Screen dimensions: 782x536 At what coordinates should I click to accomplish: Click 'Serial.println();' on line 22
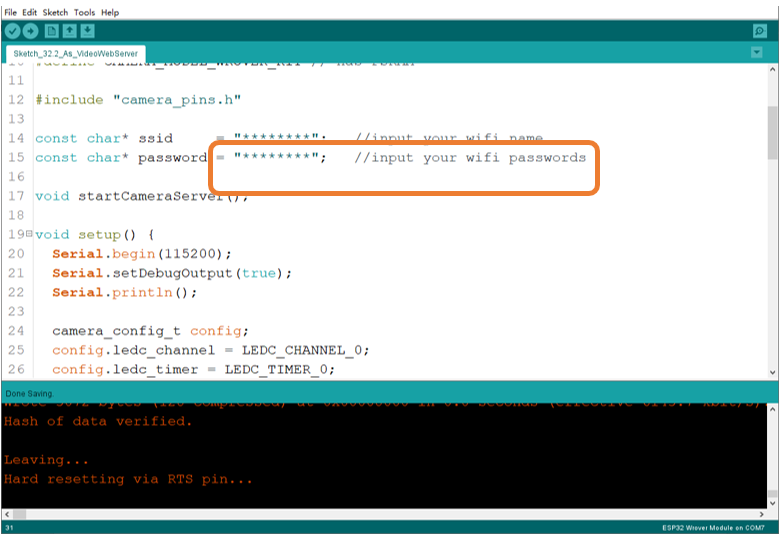point(125,293)
